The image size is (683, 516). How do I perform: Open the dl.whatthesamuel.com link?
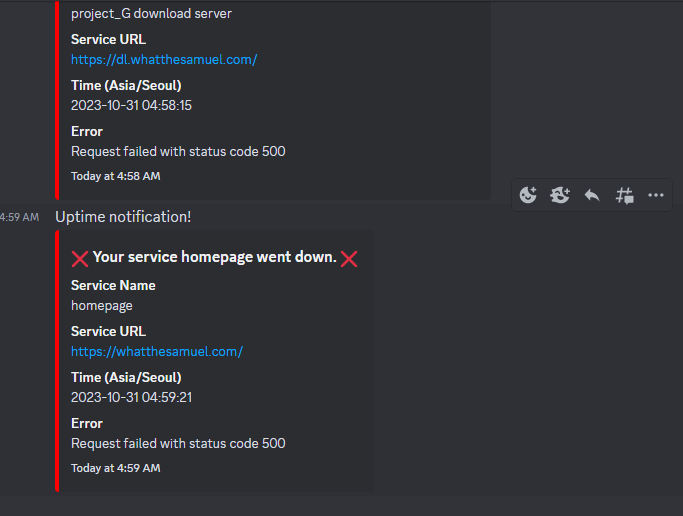pyautogui.click(x=164, y=60)
